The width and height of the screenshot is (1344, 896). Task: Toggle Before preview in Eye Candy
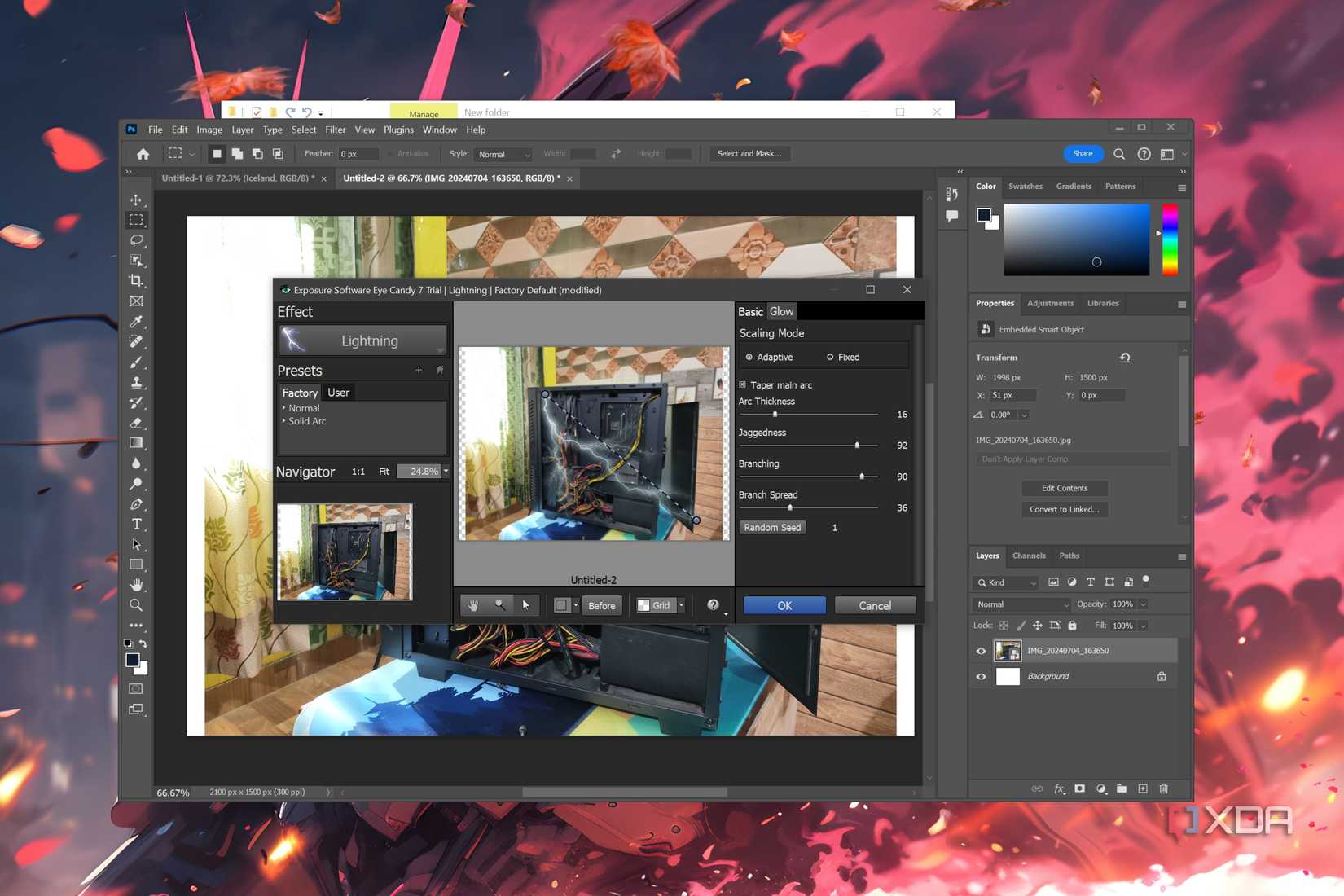(x=601, y=605)
